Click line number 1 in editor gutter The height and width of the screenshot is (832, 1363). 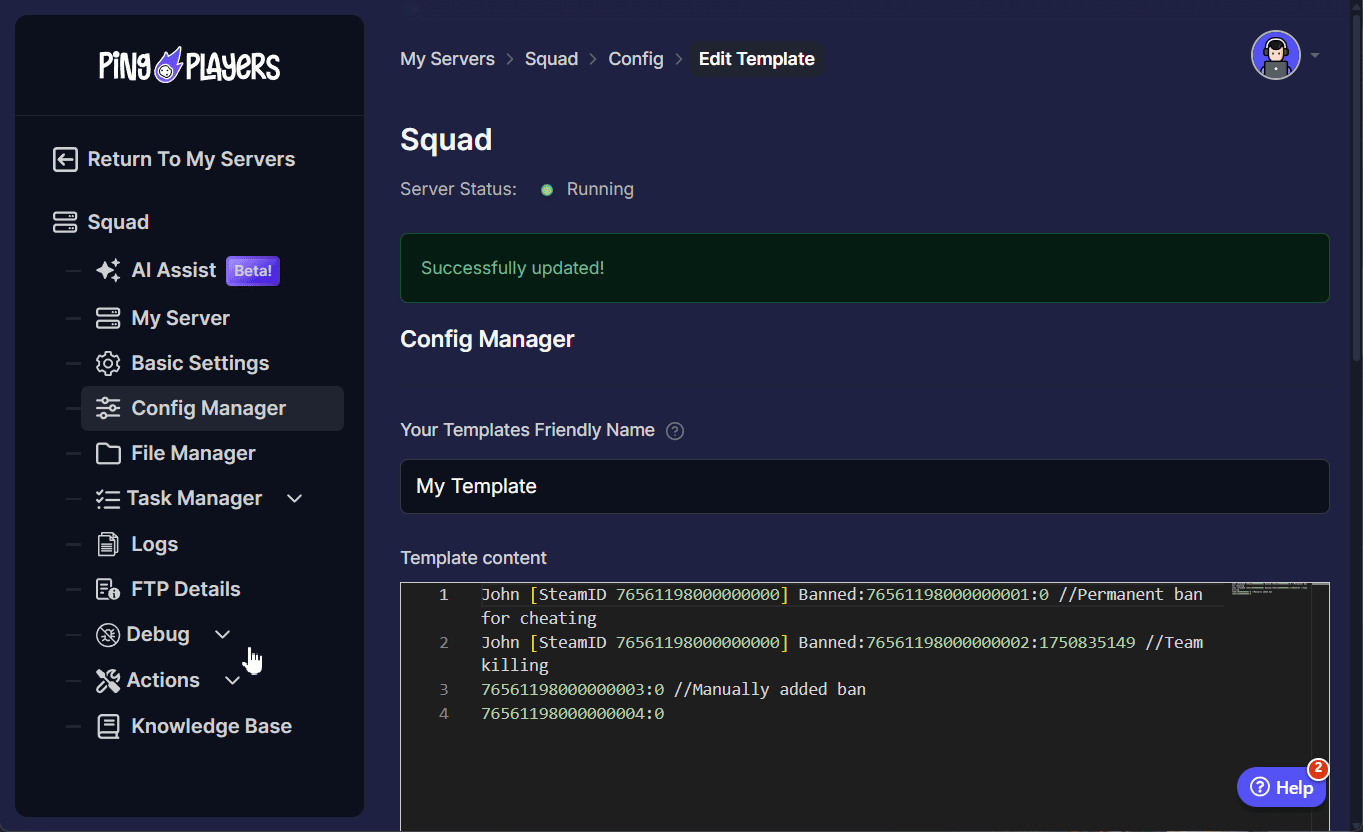tap(444, 594)
